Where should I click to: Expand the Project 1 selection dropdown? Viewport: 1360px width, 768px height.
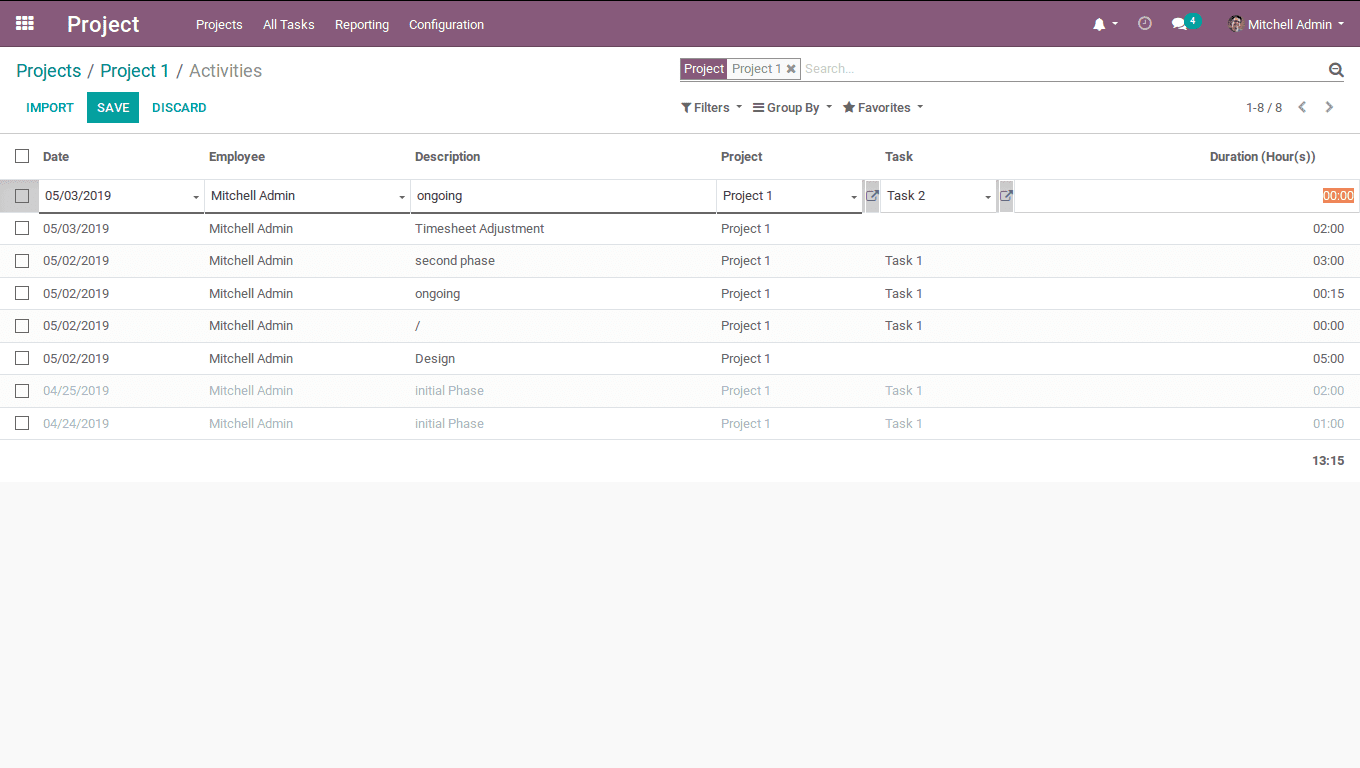(x=854, y=197)
